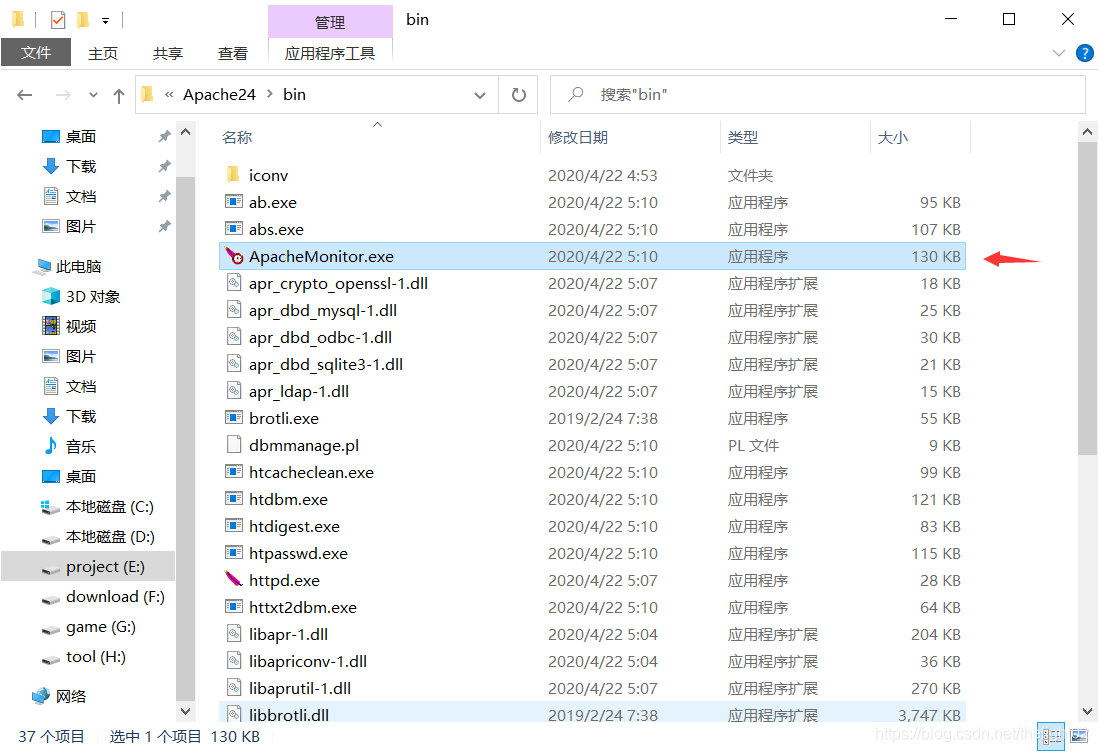Click the 管理 contextual tab header
The width and height of the screenshot is (1099, 752).
click(330, 22)
